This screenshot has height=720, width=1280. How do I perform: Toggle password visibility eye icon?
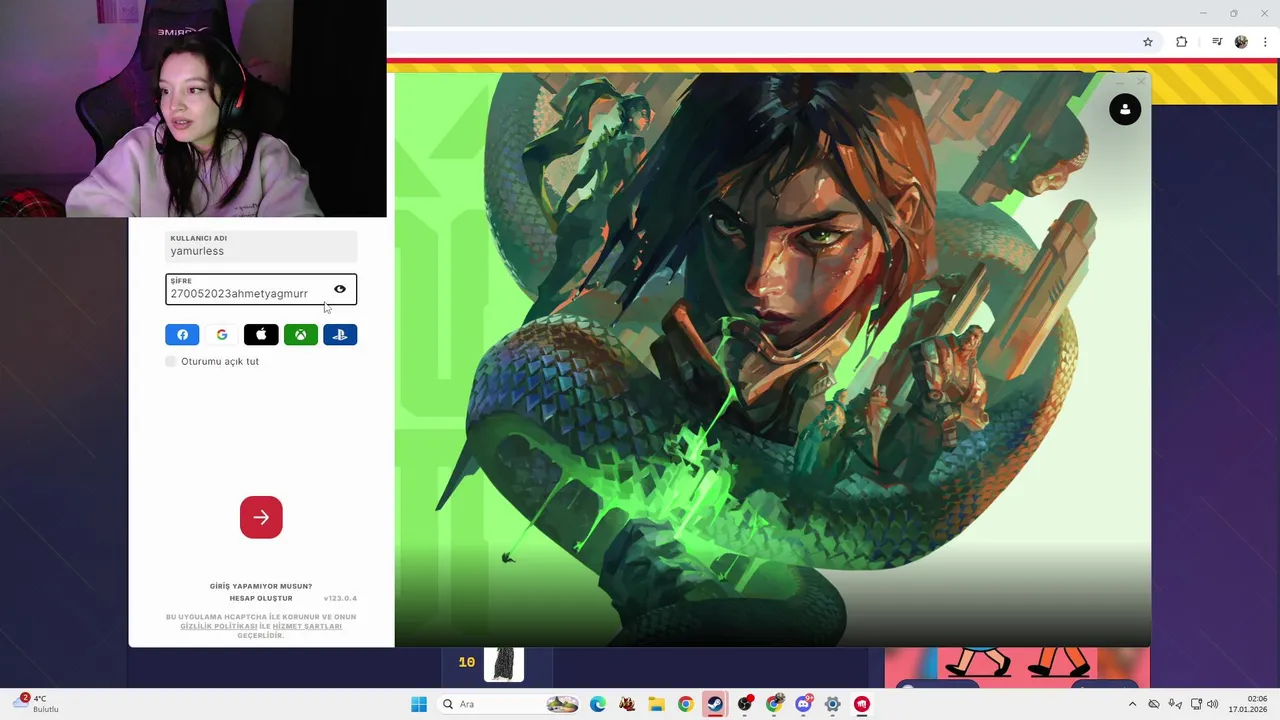[340, 289]
